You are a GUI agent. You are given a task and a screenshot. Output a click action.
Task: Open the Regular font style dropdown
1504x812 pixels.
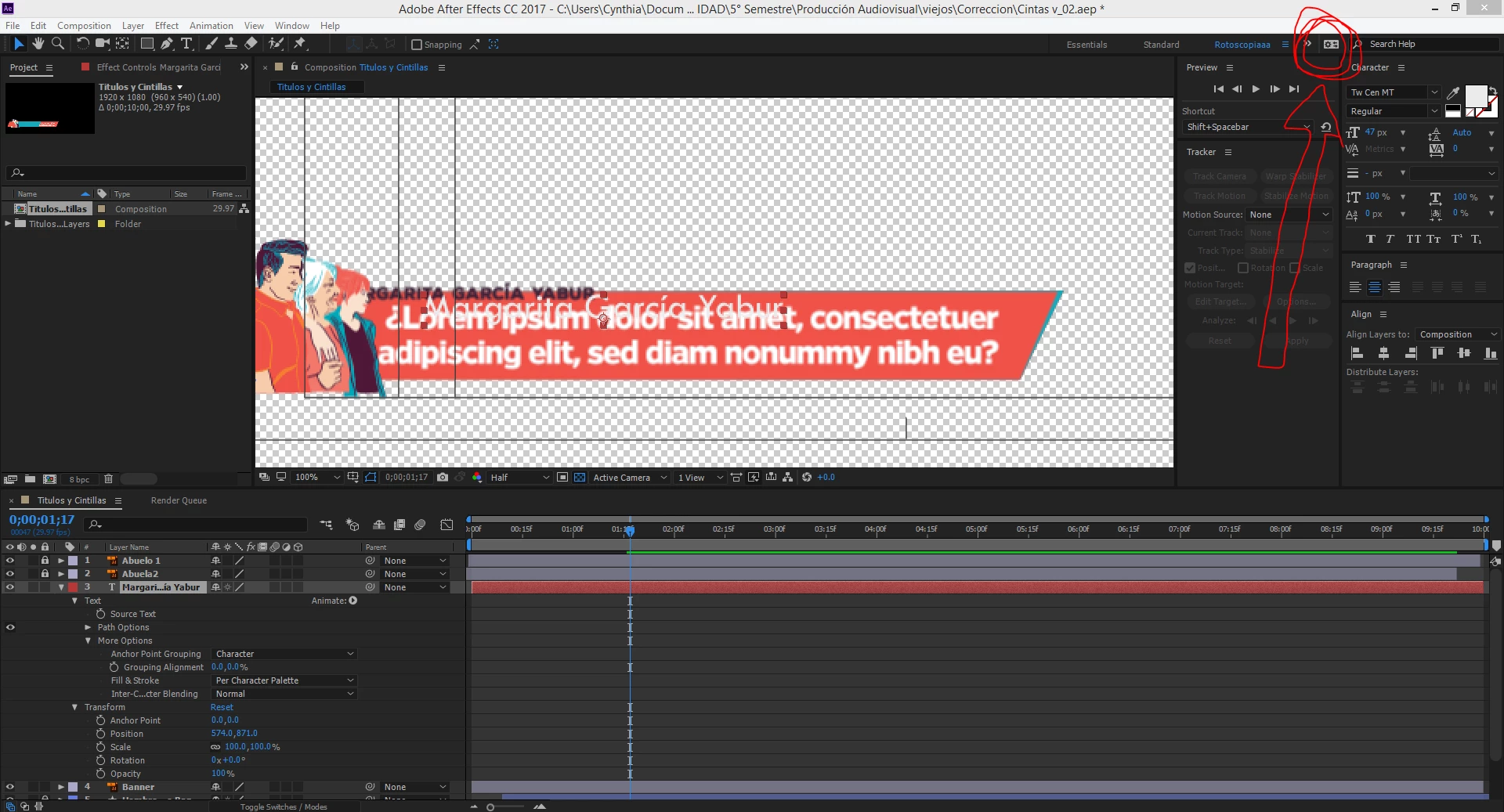click(x=1394, y=111)
